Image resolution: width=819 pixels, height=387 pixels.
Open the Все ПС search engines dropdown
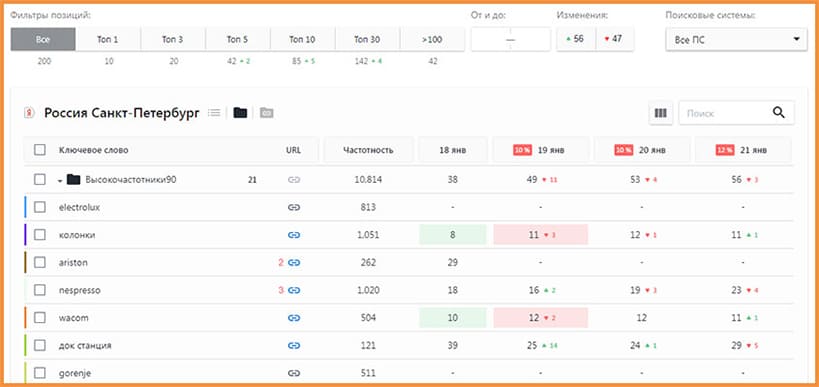point(736,40)
